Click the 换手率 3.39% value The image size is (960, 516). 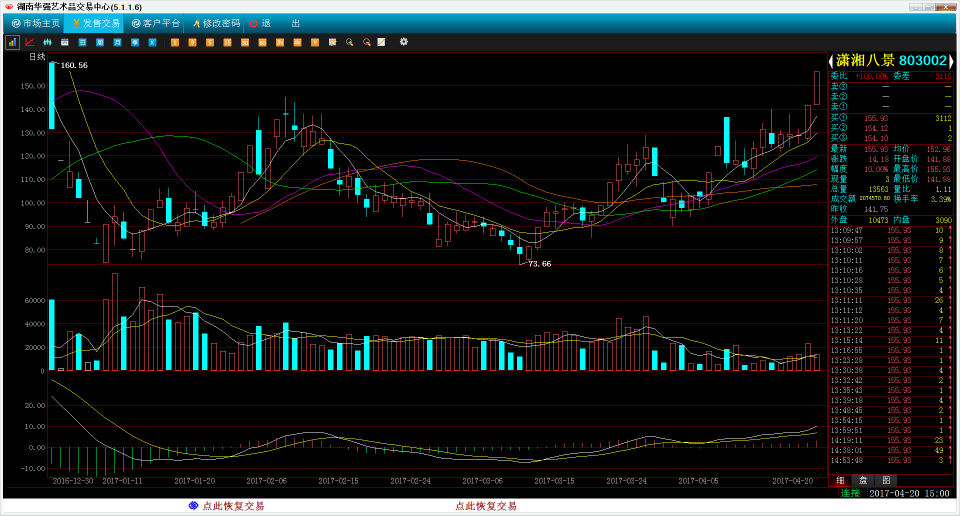point(940,199)
